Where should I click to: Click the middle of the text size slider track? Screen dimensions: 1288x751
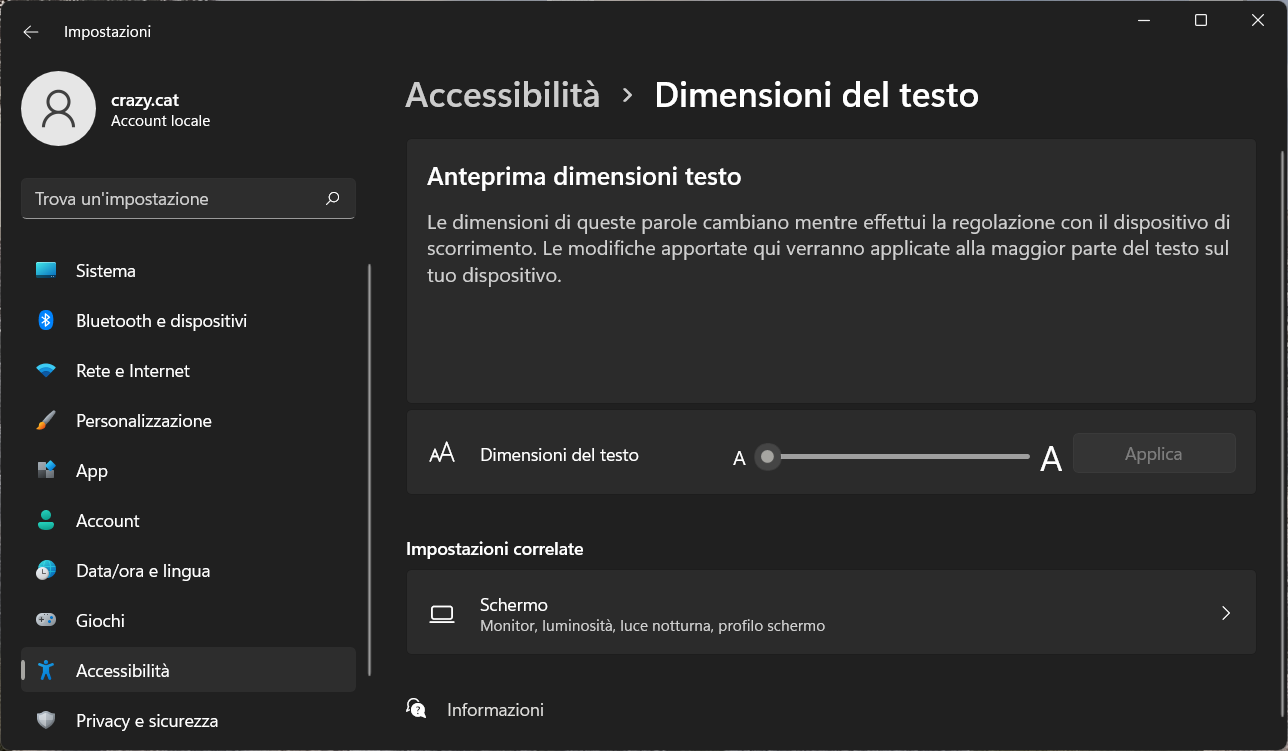coord(897,456)
